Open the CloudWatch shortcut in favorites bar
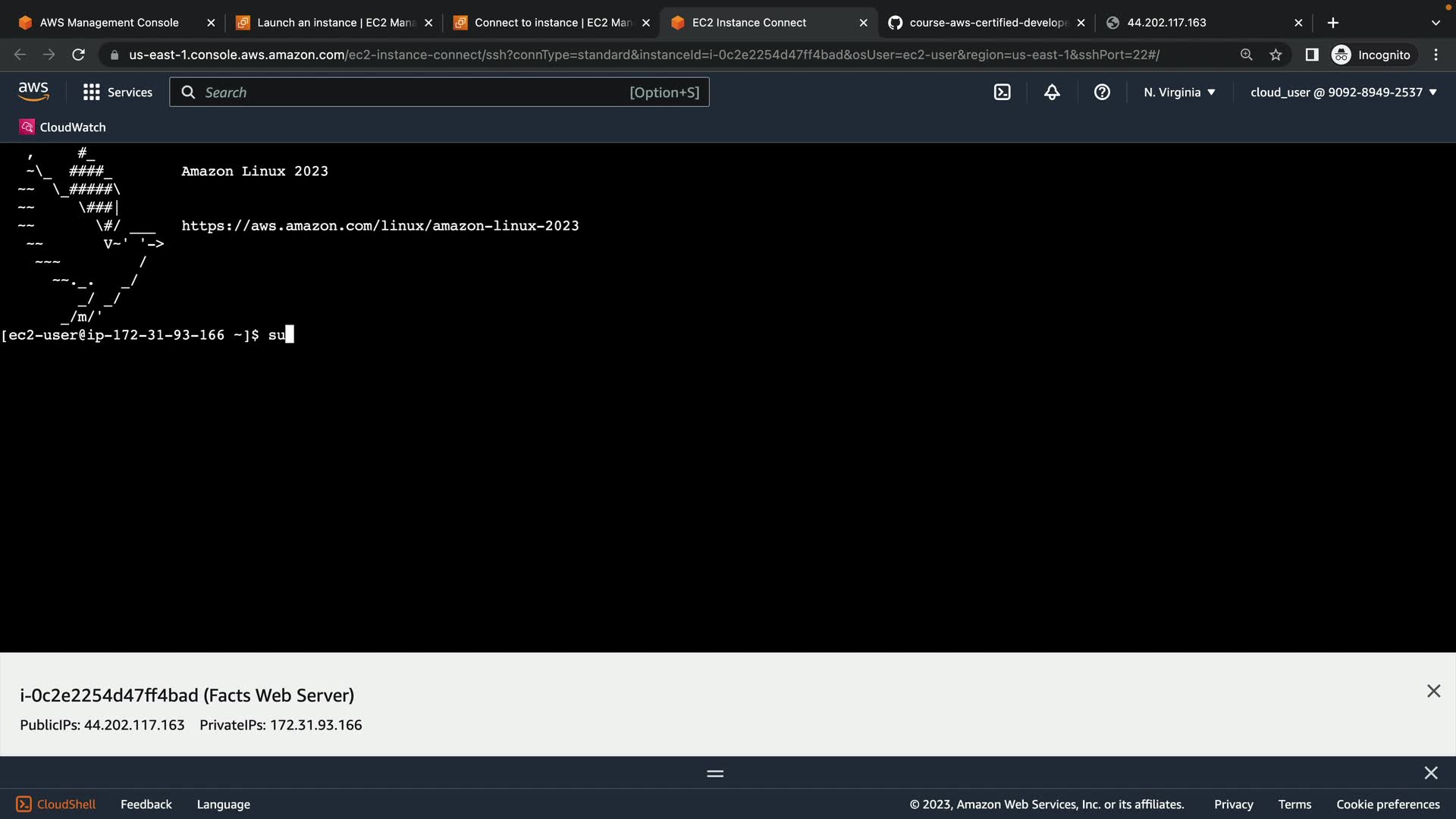This screenshot has height=819, width=1456. click(x=63, y=127)
